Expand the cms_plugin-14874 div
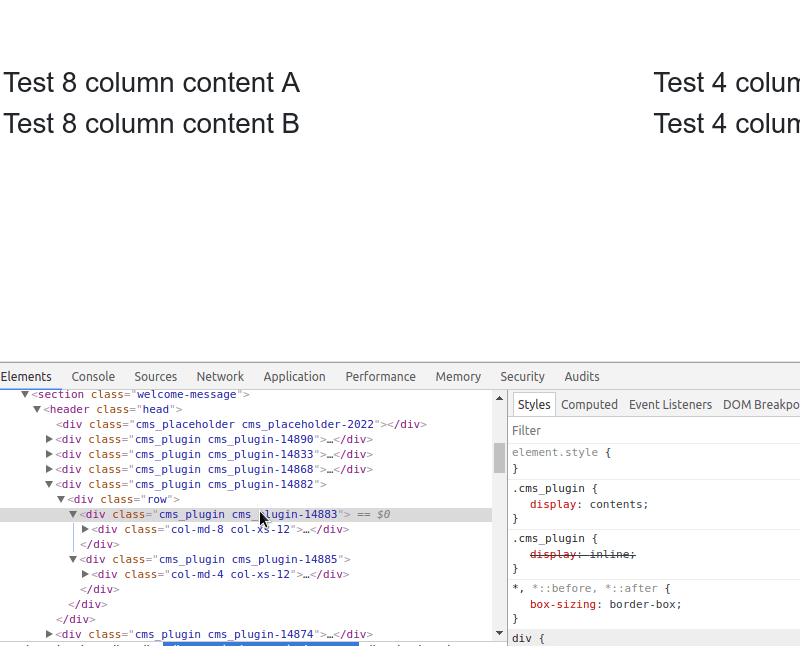 tap(49, 634)
